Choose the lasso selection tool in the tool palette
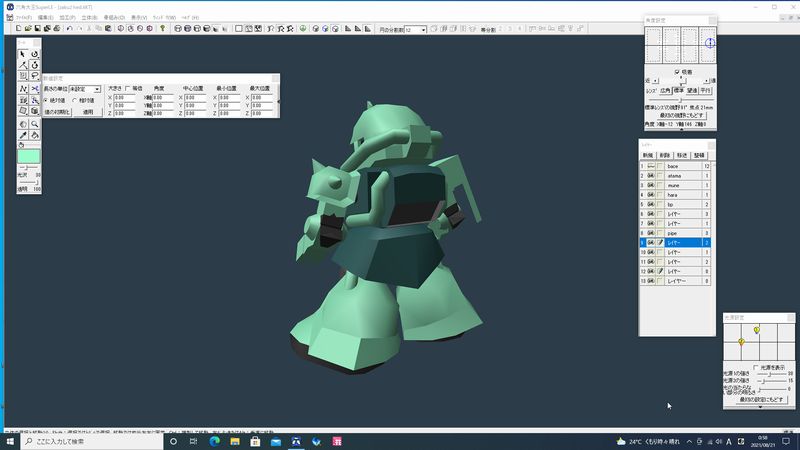The height and width of the screenshot is (450, 800). coord(34,76)
